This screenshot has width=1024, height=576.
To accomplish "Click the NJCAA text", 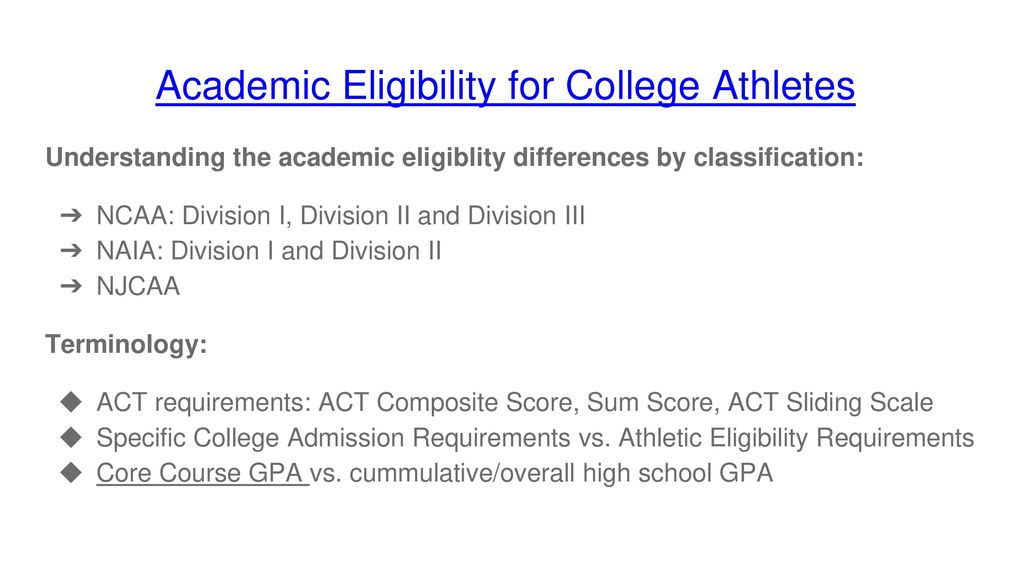I will coord(138,286).
